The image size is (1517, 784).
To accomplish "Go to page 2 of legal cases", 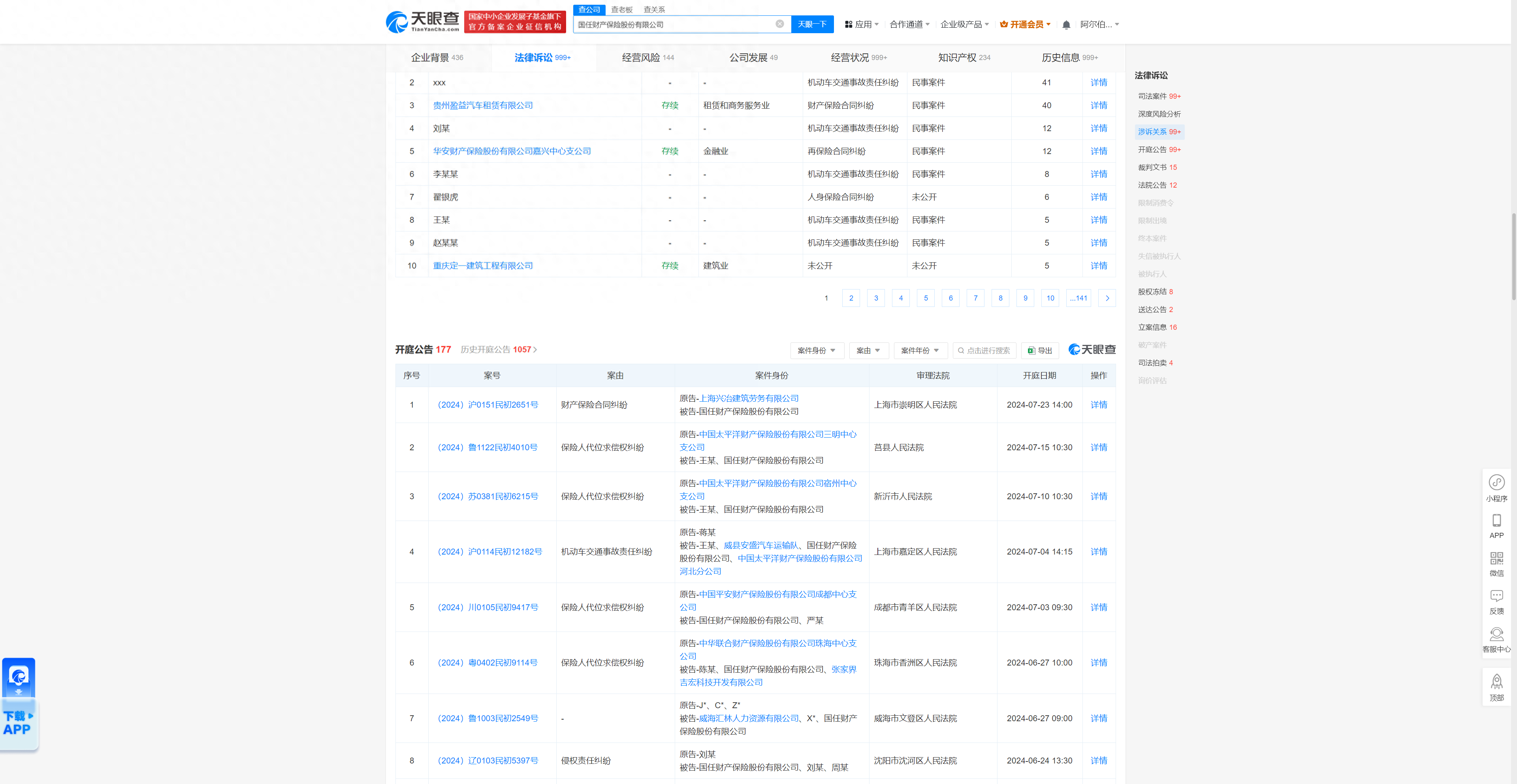I will [x=851, y=298].
